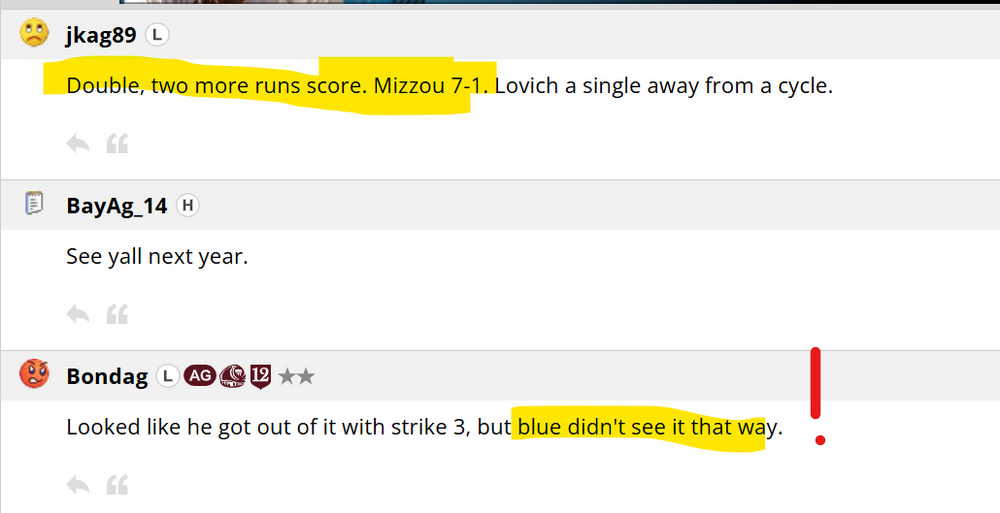Click the "See yall next year." post text
Image resolution: width=1000 pixels, height=513 pixels.
(x=156, y=256)
